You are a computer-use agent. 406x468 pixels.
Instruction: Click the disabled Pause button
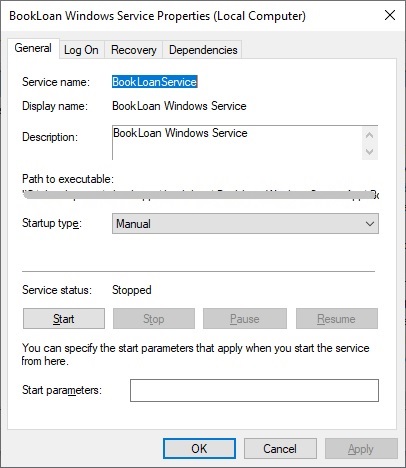pos(245,319)
